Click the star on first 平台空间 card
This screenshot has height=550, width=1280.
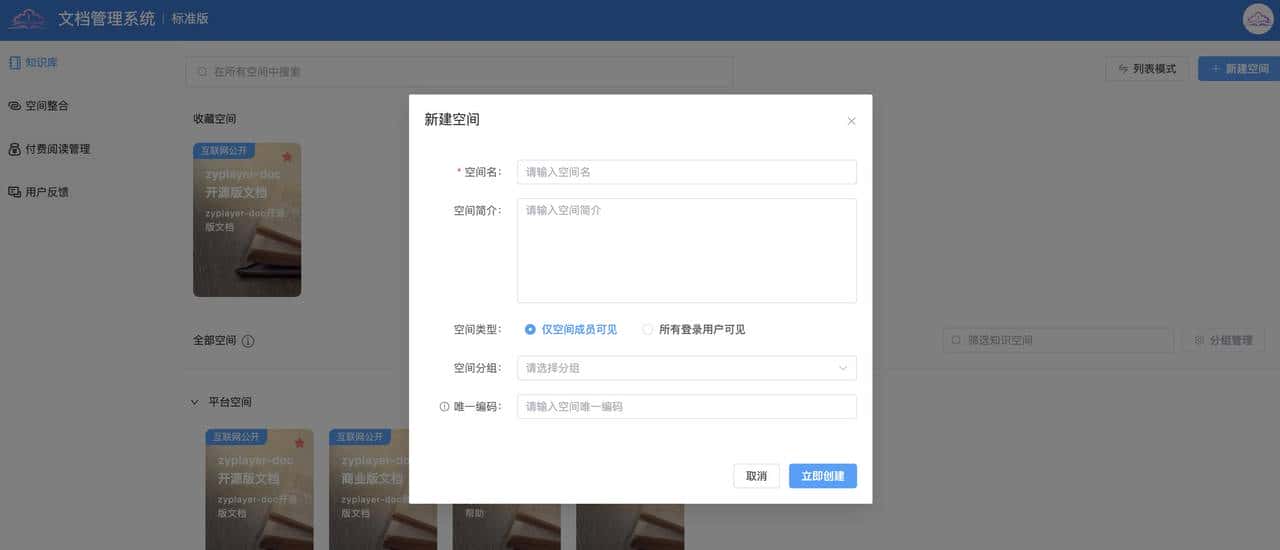pyautogui.click(x=299, y=443)
